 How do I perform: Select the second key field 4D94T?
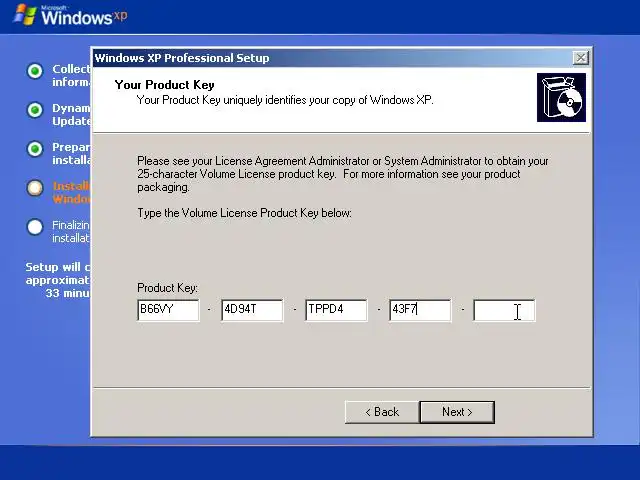(252, 310)
